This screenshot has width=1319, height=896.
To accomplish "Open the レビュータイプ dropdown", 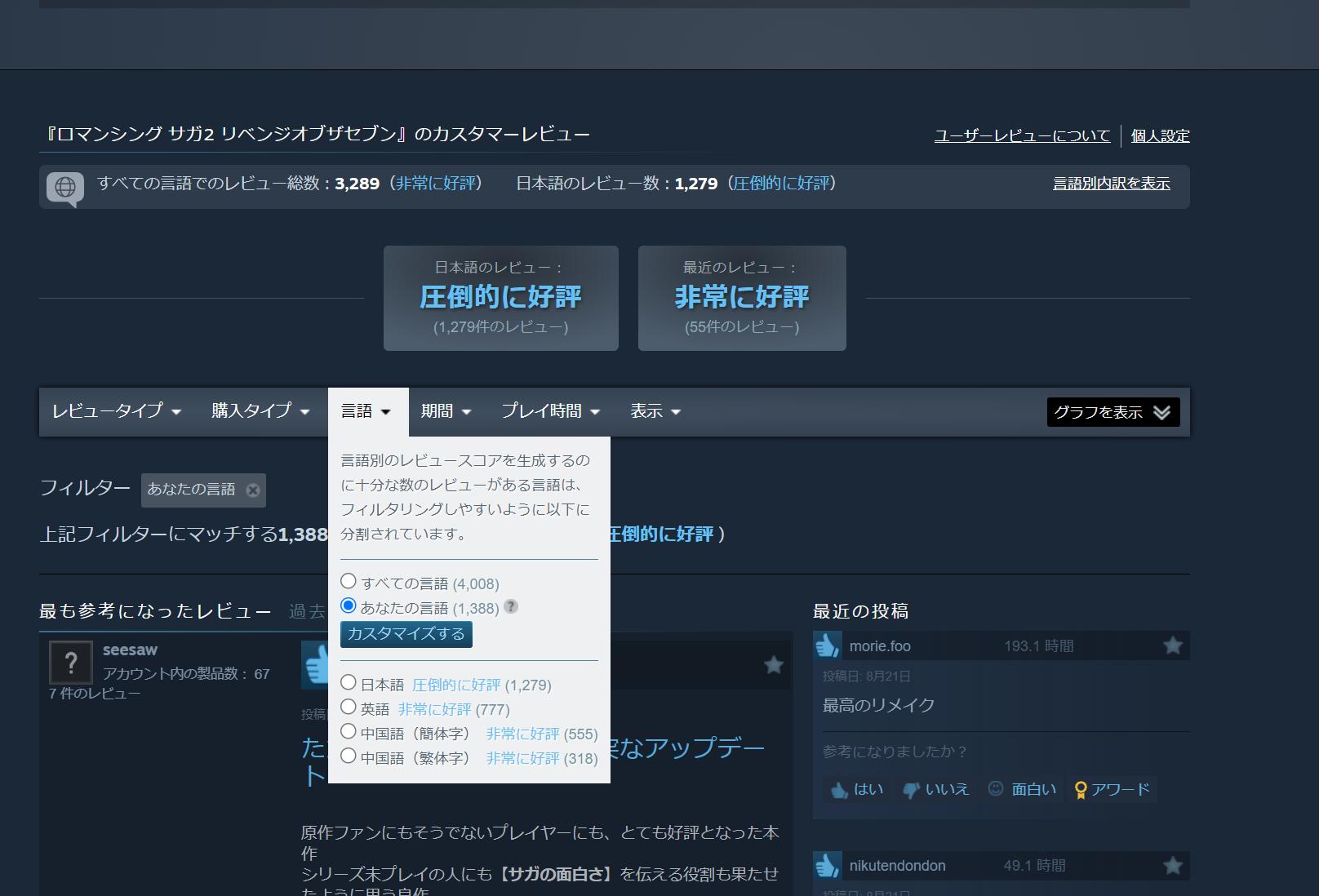I will [116, 411].
